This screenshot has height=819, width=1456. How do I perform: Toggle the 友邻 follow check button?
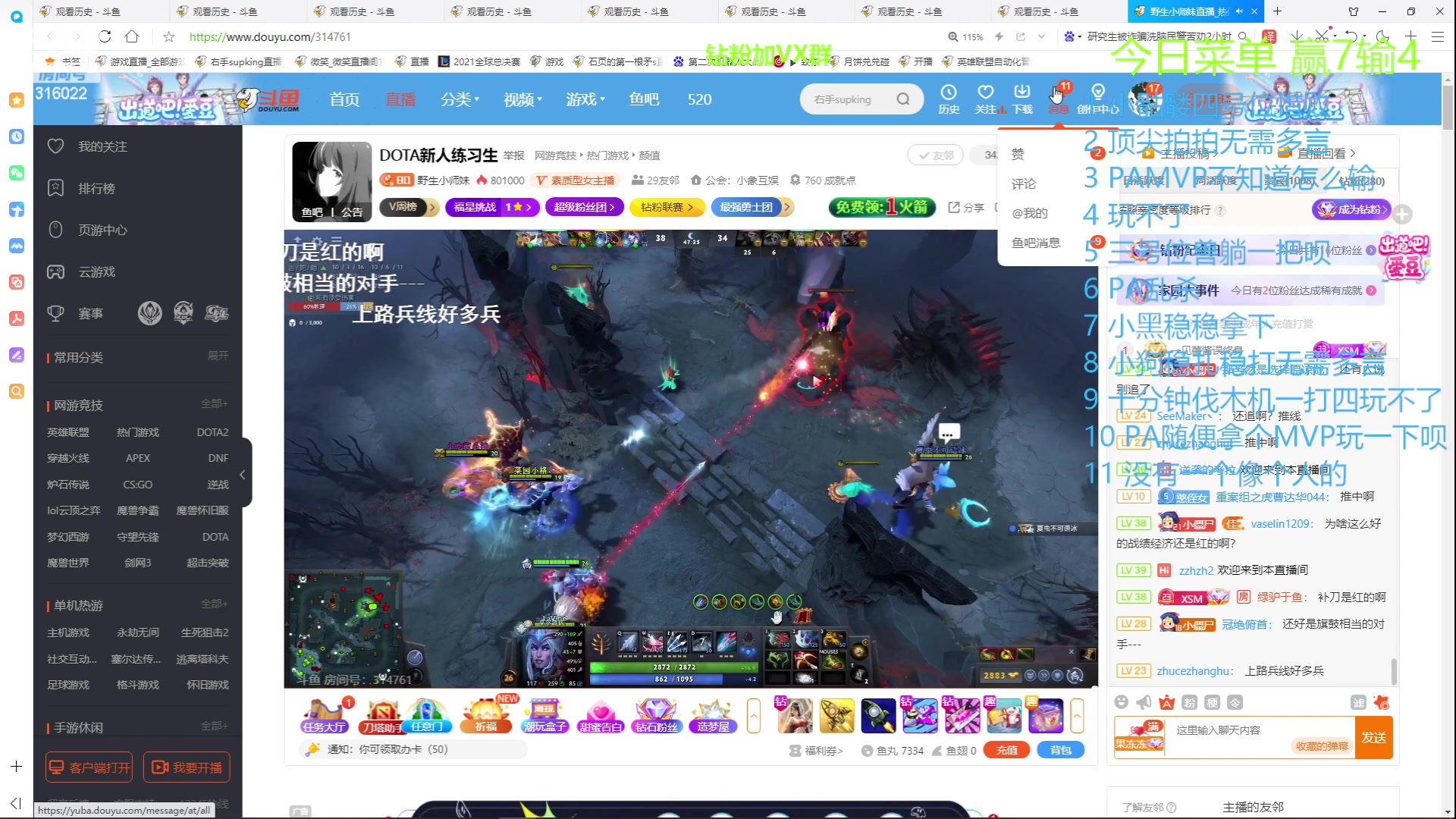pos(936,155)
